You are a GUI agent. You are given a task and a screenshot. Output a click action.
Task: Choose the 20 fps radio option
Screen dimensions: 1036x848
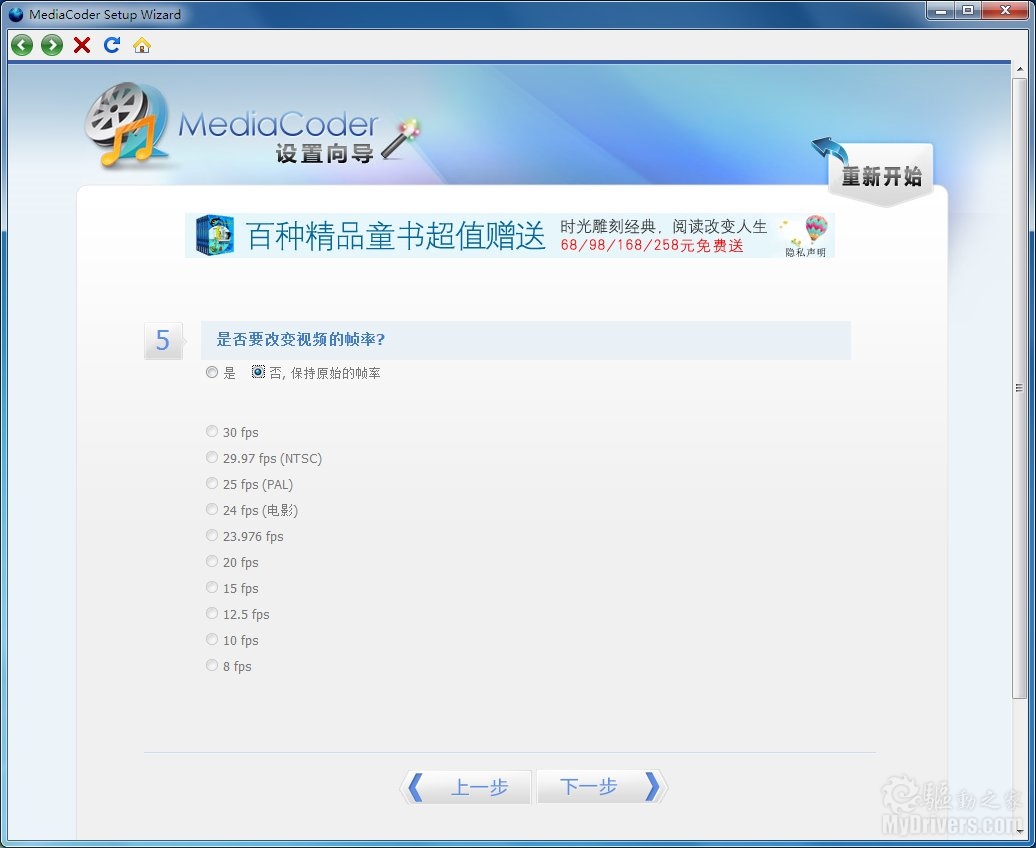pos(211,561)
